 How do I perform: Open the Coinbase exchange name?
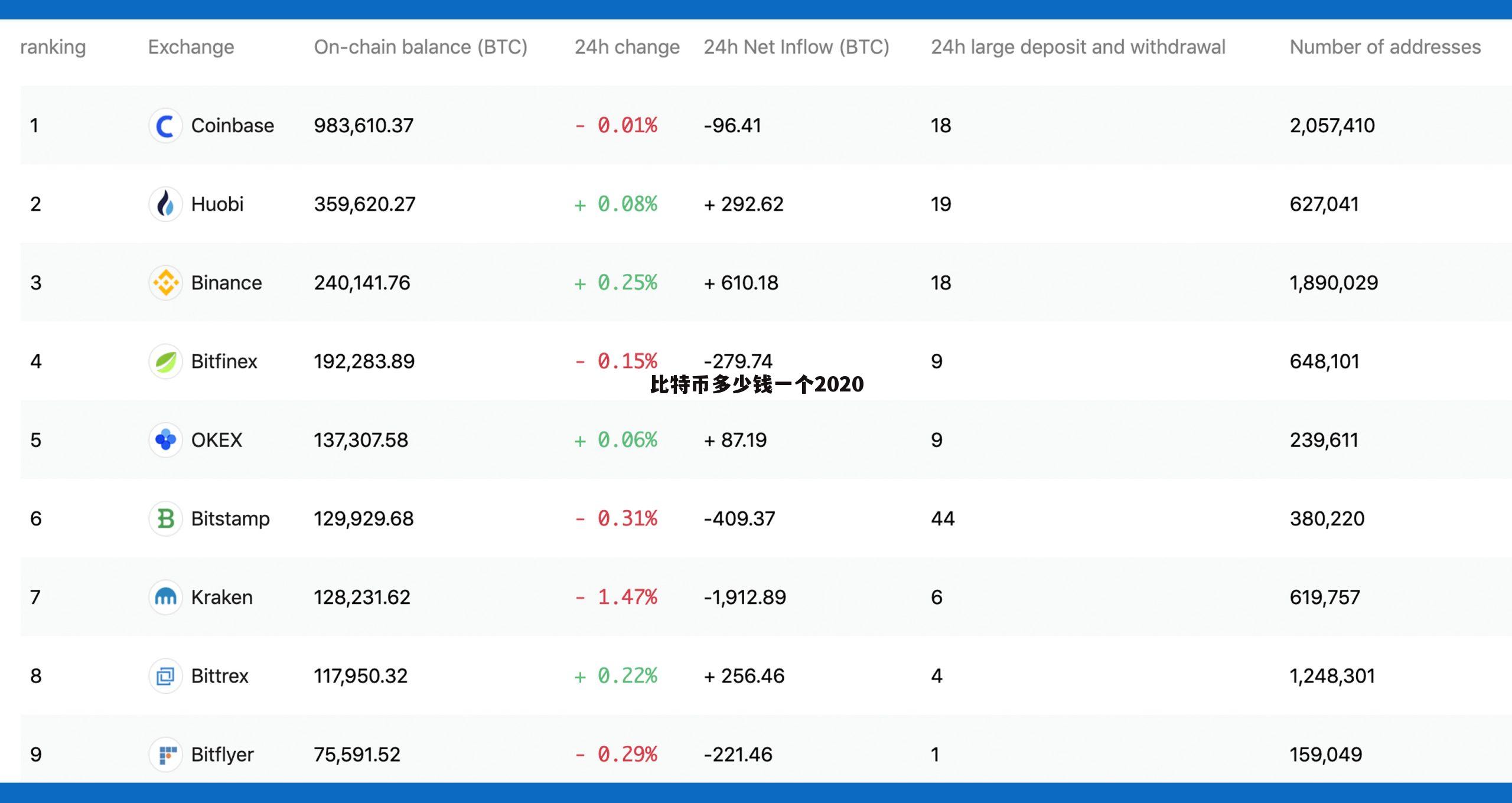pos(233,126)
